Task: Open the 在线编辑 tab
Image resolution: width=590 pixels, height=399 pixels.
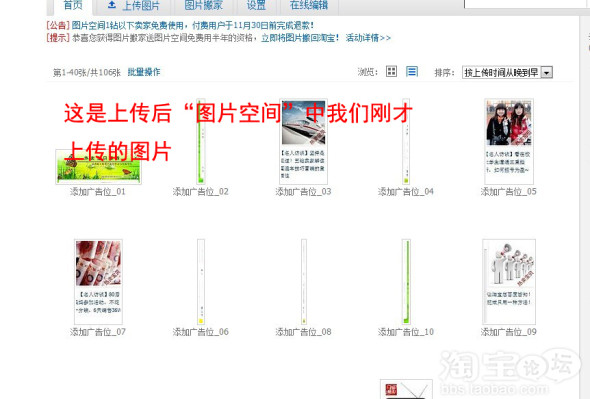Action: tap(309, 5)
